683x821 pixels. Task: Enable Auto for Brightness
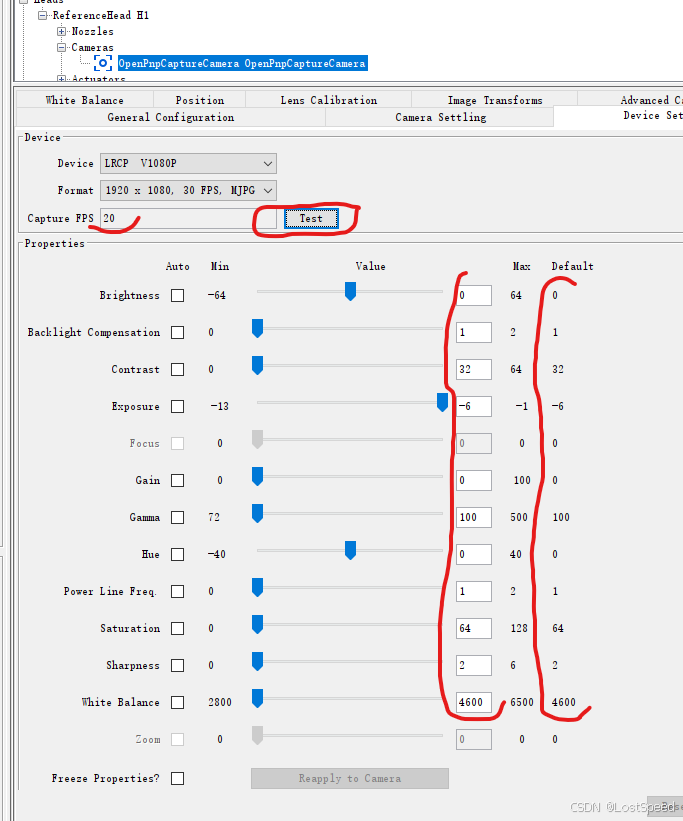[x=178, y=295]
